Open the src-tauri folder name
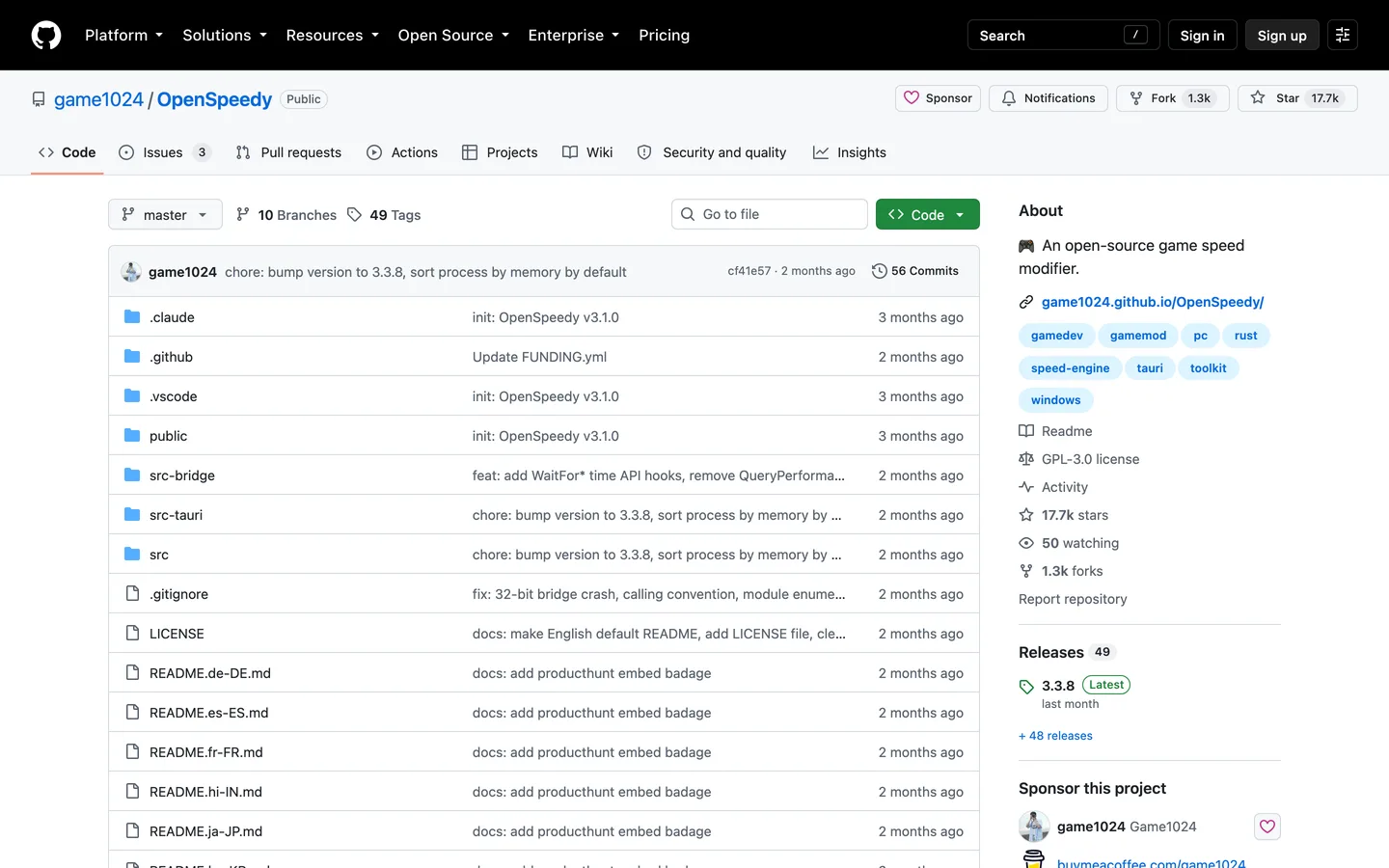1389x868 pixels. coord(177,515)
